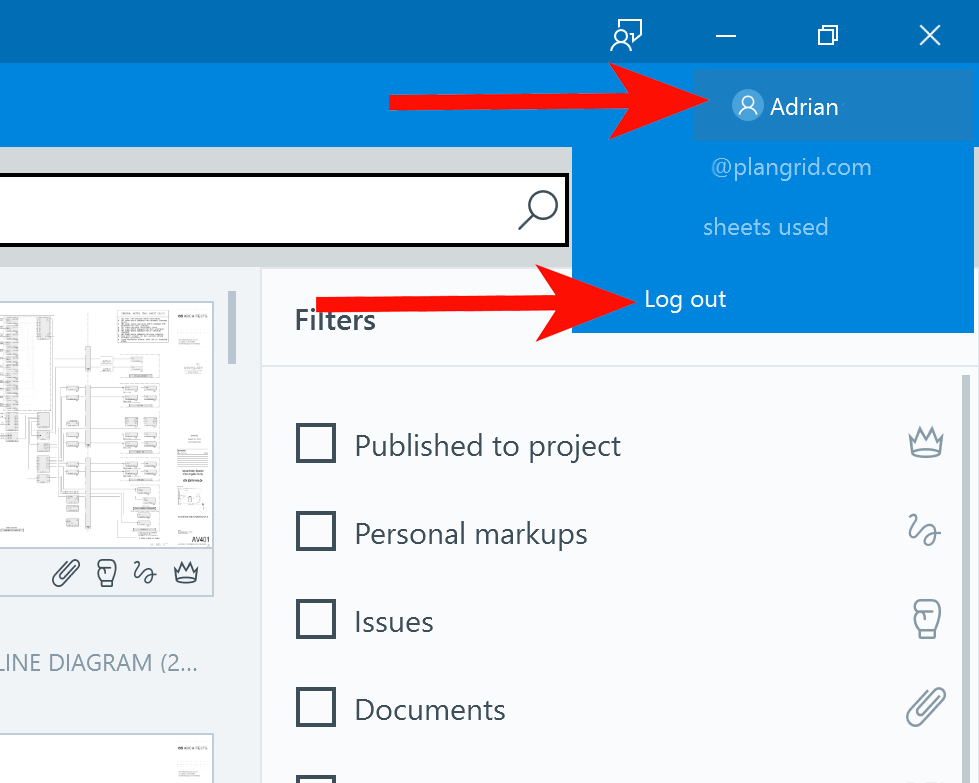Enable the Published to project filter
Image resolution: width=979 pixels, height=783 pixels.
316,443
